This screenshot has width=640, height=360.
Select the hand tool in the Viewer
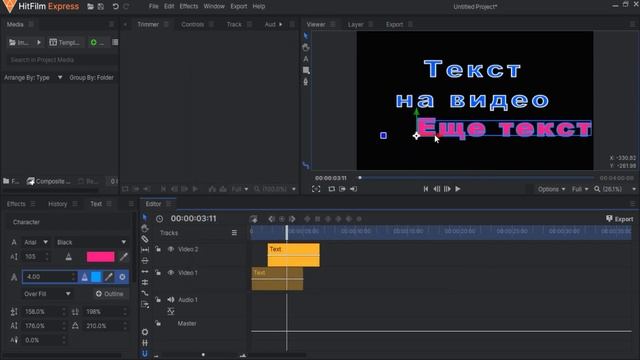(x=306, y=47)
